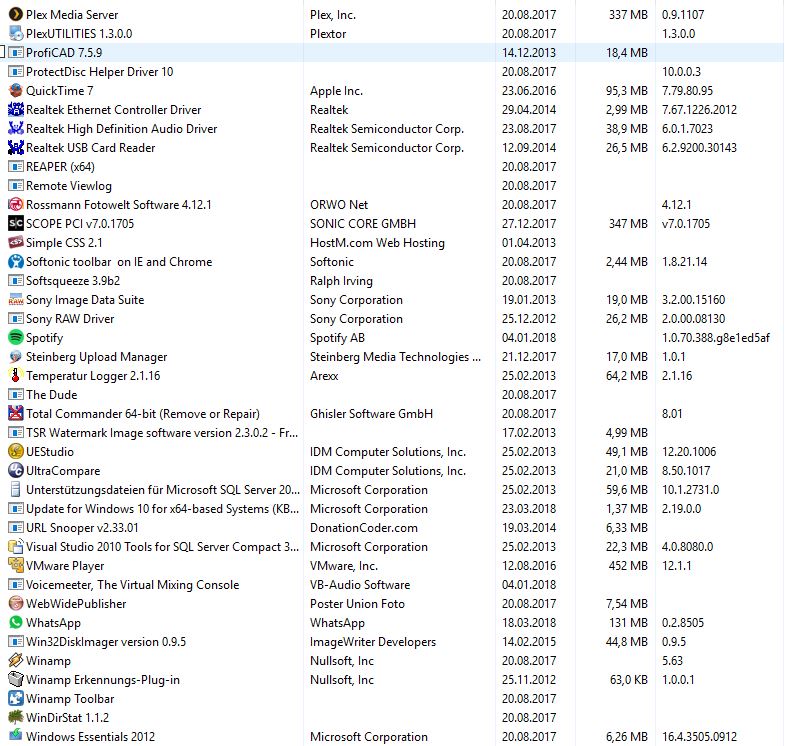
Task: Click the Sony Image Data Suite RAW icon
Action: [x=16, y=300]
